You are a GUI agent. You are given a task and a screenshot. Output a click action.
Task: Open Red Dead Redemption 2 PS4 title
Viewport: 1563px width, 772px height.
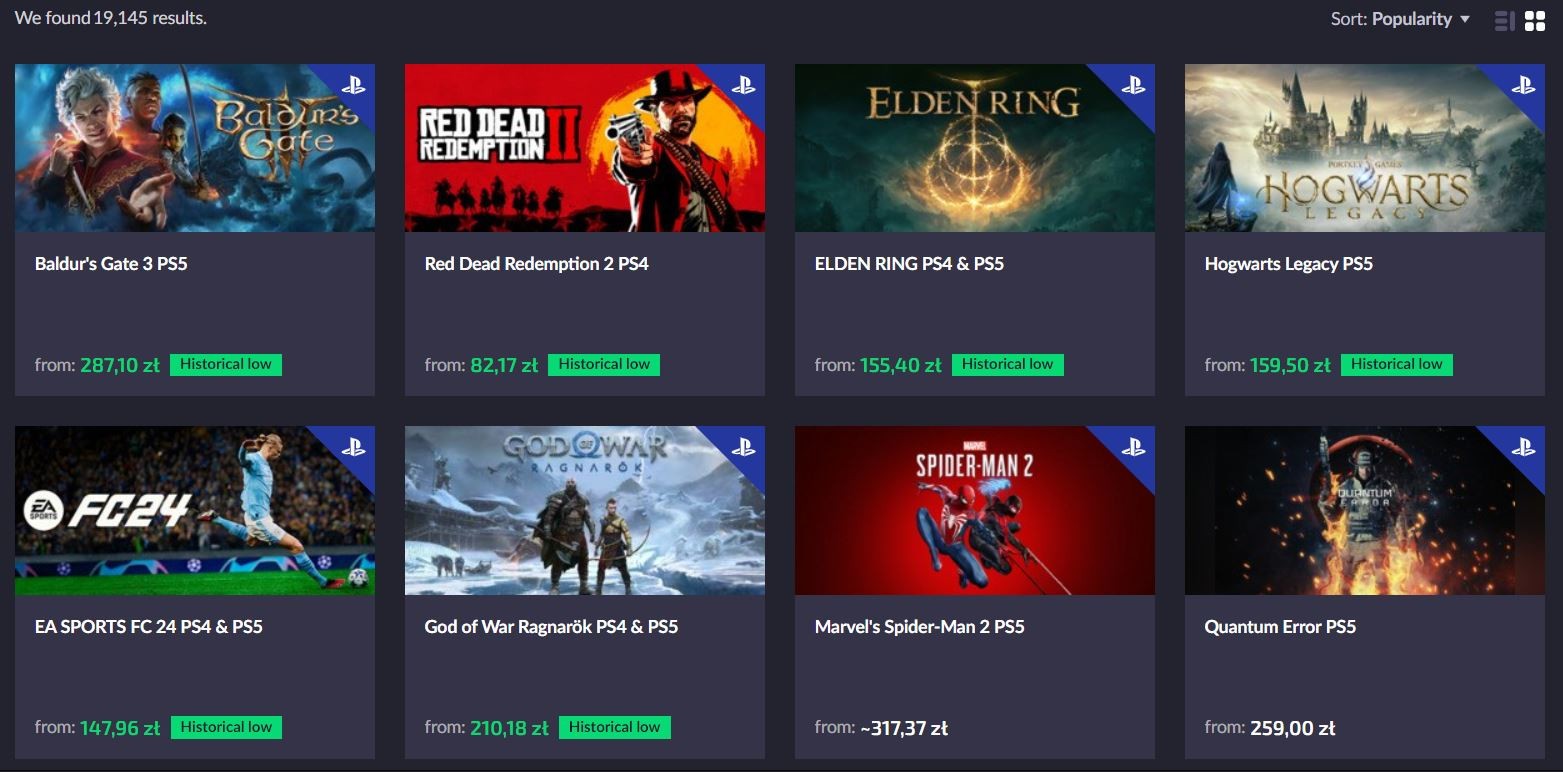pos(537,264)
